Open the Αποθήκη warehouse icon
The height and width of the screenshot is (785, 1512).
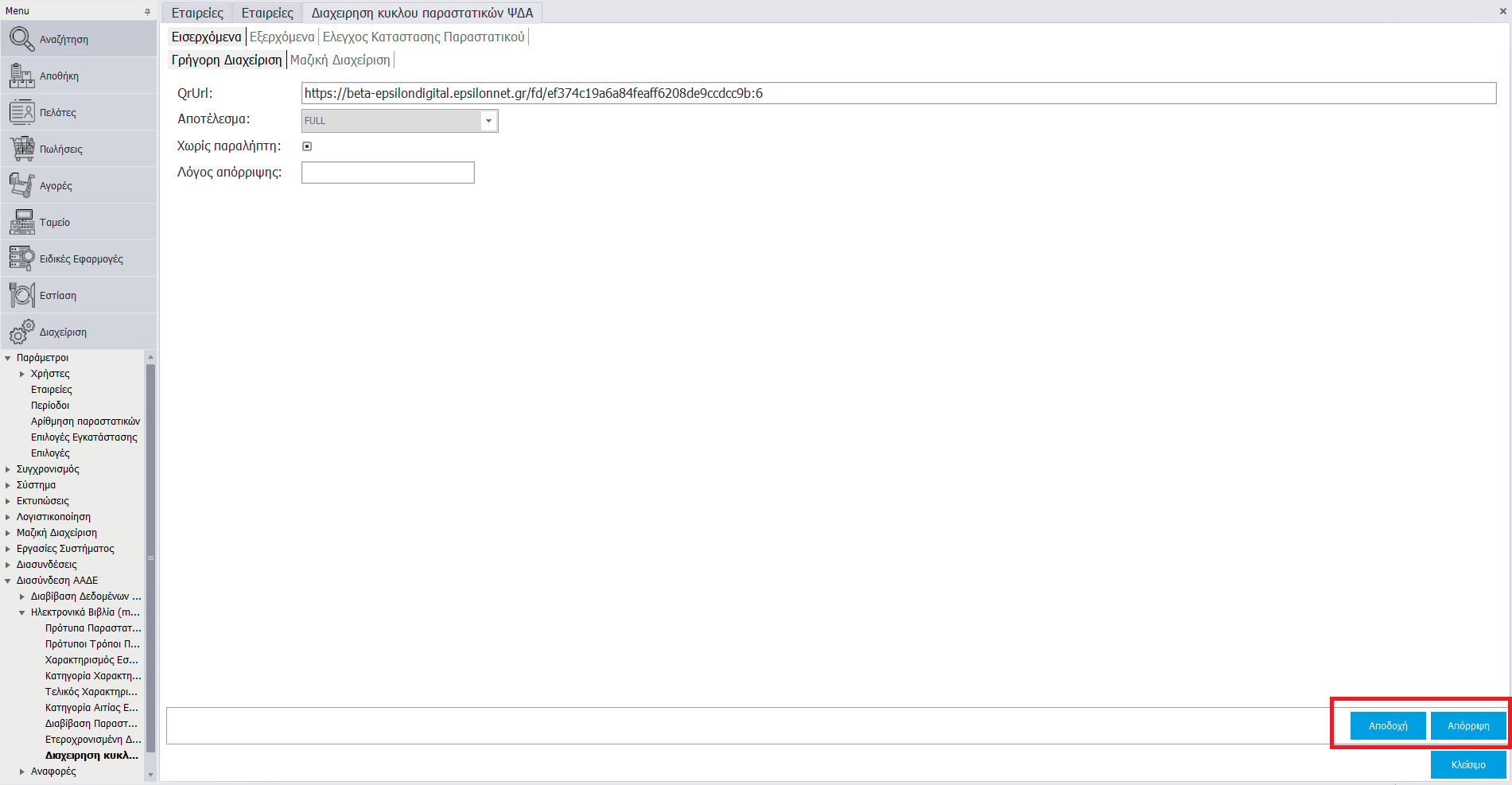(x=21, y=76)
